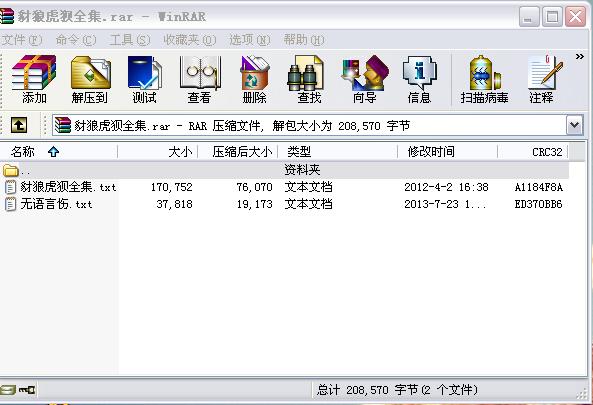Open the 文件(F) menu
Image resolution: width=593 pixels, height=405 pixels.
(x=21, y=40)
